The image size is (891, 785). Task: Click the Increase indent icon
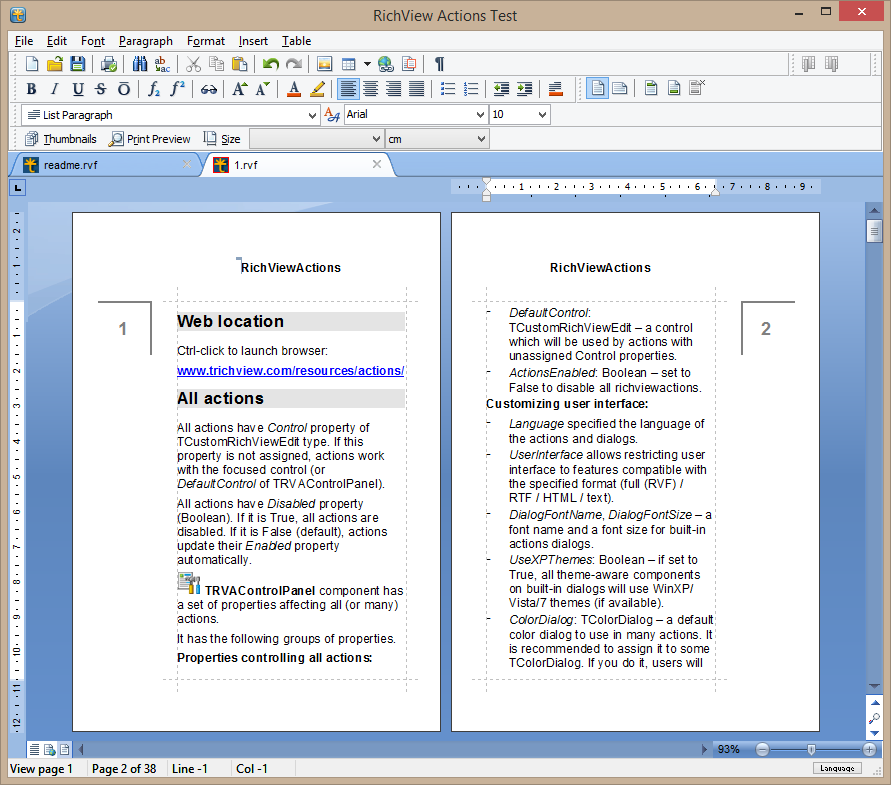(524, 89)
